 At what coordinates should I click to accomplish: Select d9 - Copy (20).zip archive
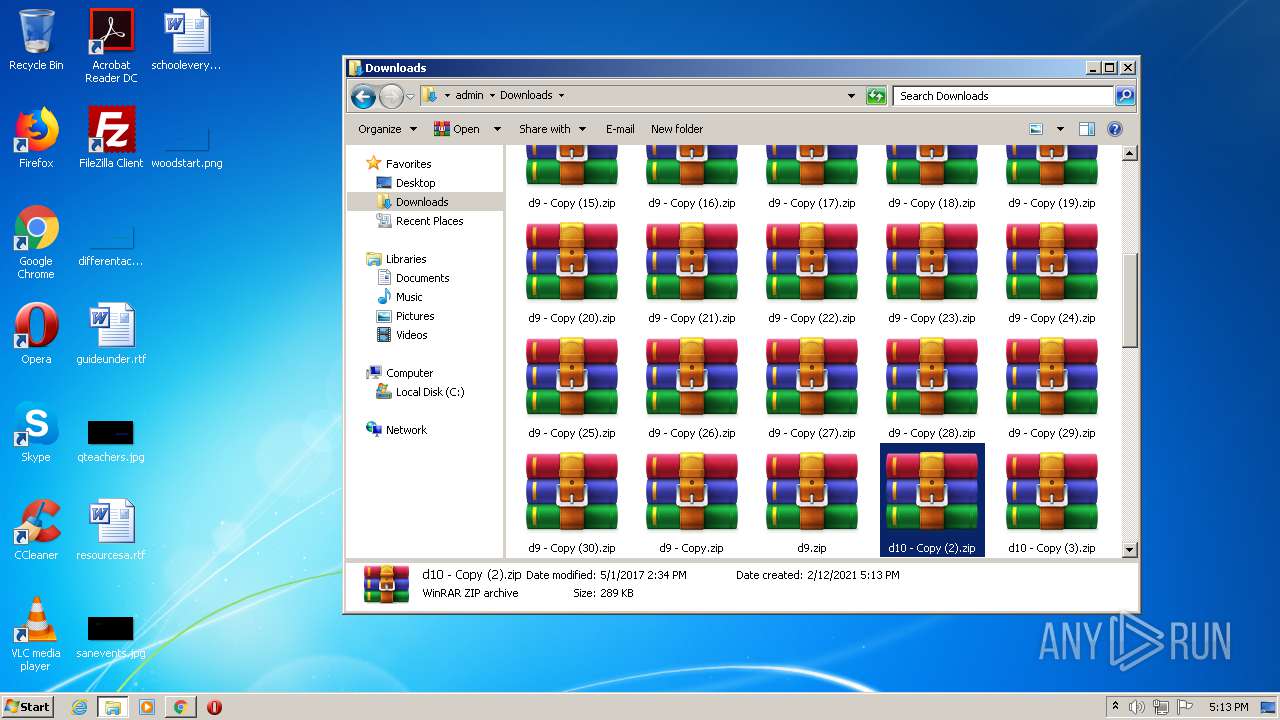pos(572,272)
